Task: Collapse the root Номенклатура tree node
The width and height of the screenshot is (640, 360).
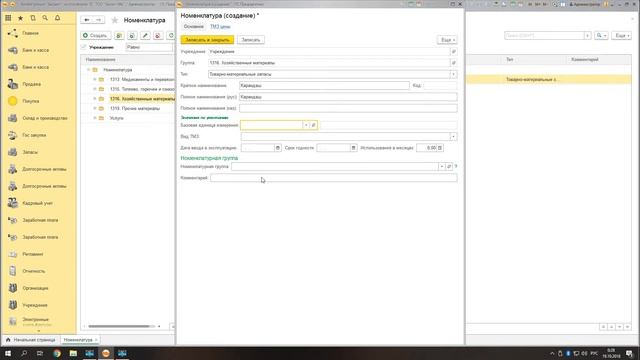Action: 89,70
